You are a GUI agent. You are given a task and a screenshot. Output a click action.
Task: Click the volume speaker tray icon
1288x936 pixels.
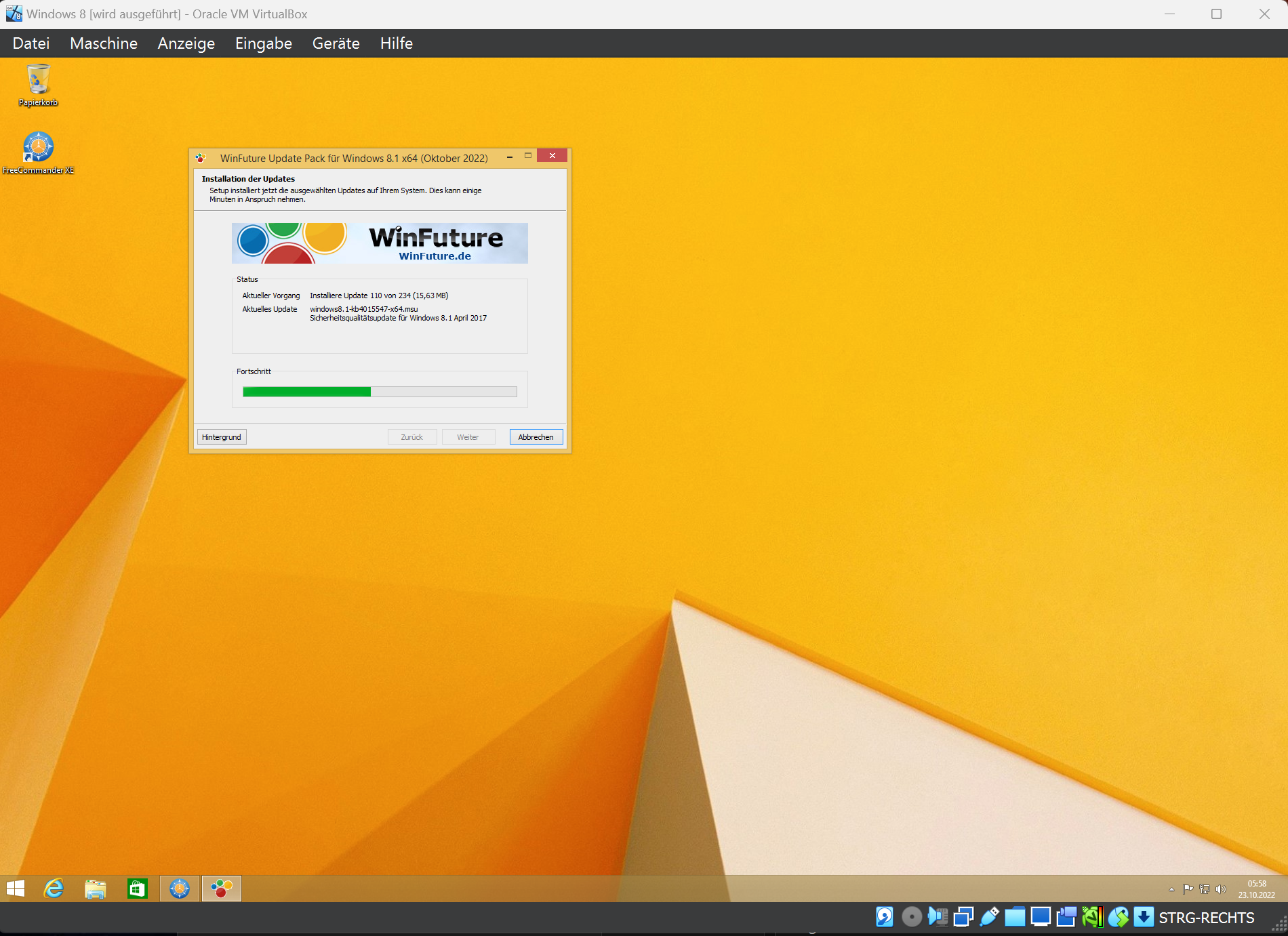[1221, 889]
